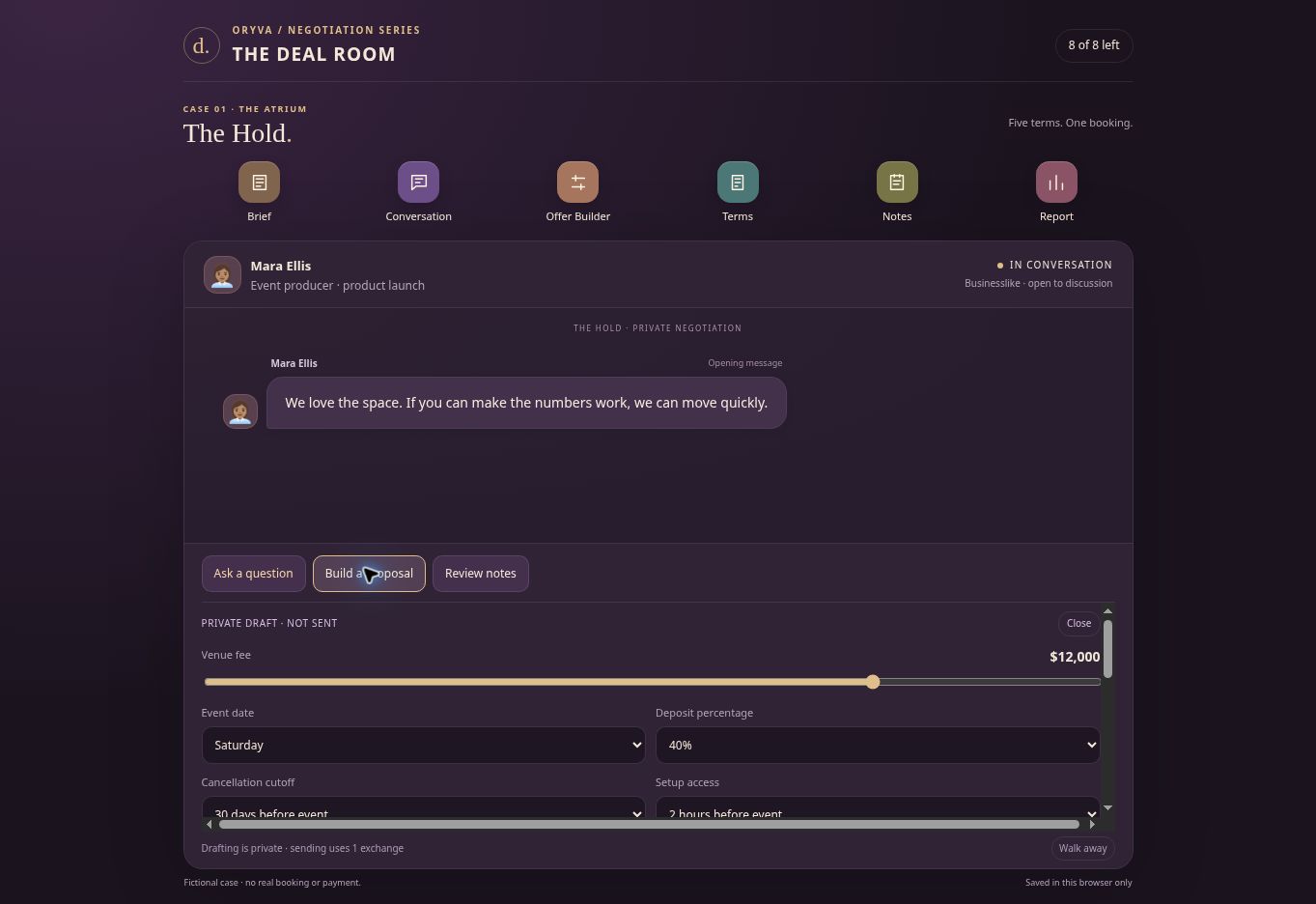Open Cancellation cutoff dropdown
This screenshot has width=1316, height=904.
[x=423, y=809]
